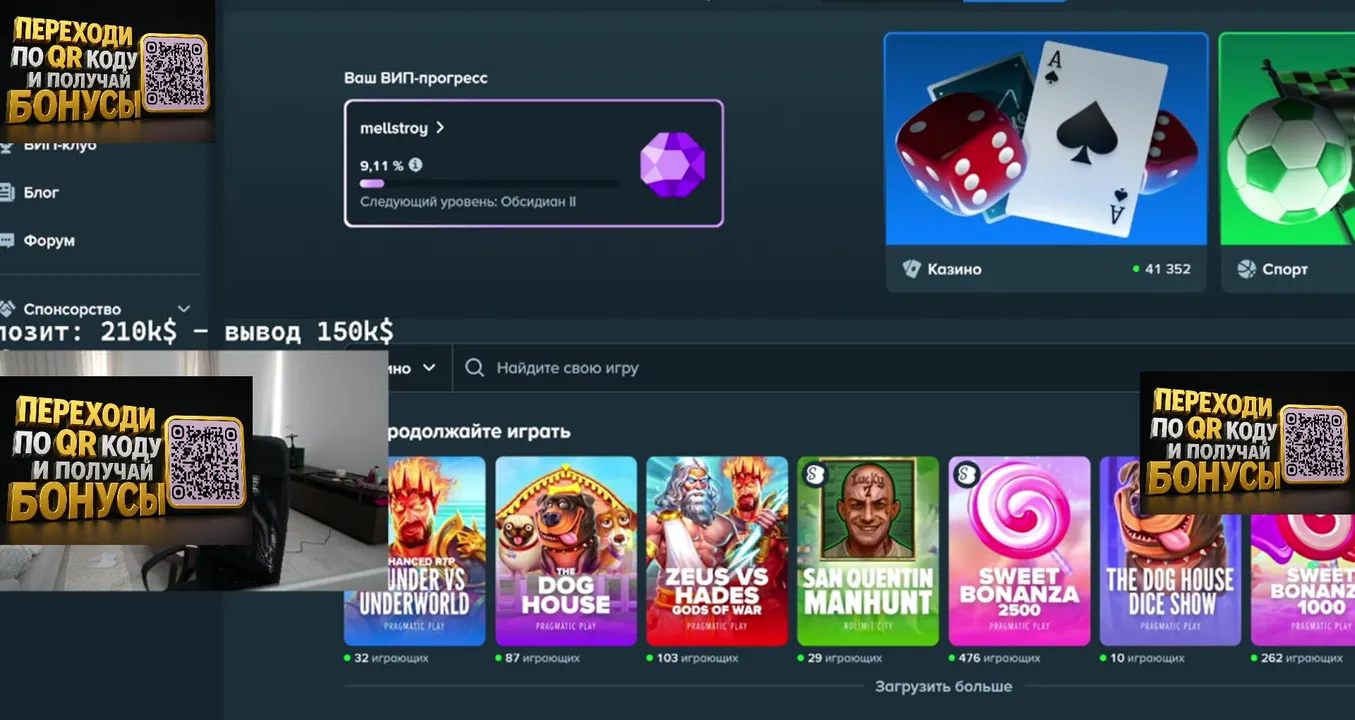
Task: Open the Казино card image
Action: tap(1046, 139)
